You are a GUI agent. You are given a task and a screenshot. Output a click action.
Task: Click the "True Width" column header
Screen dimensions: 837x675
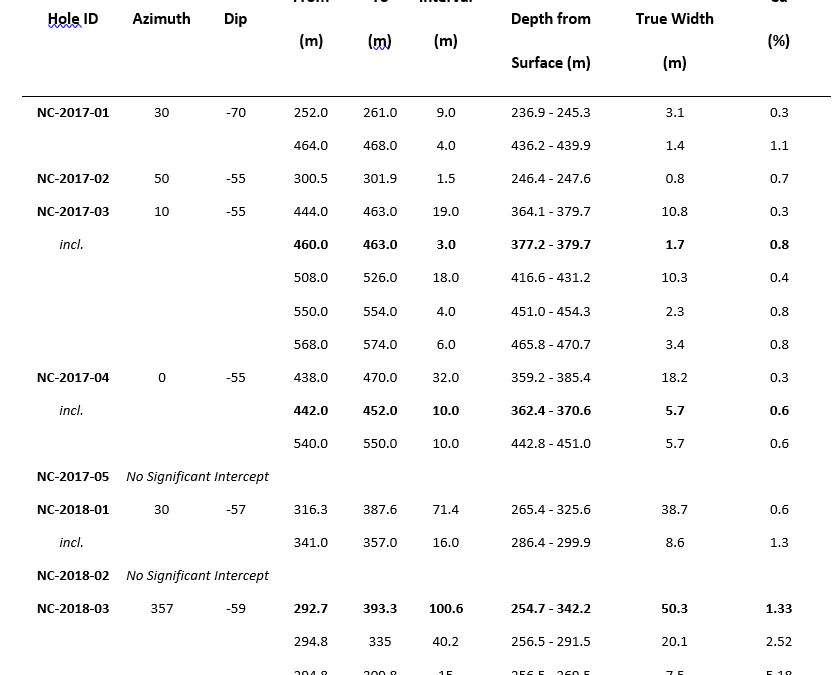coord(675,19)
